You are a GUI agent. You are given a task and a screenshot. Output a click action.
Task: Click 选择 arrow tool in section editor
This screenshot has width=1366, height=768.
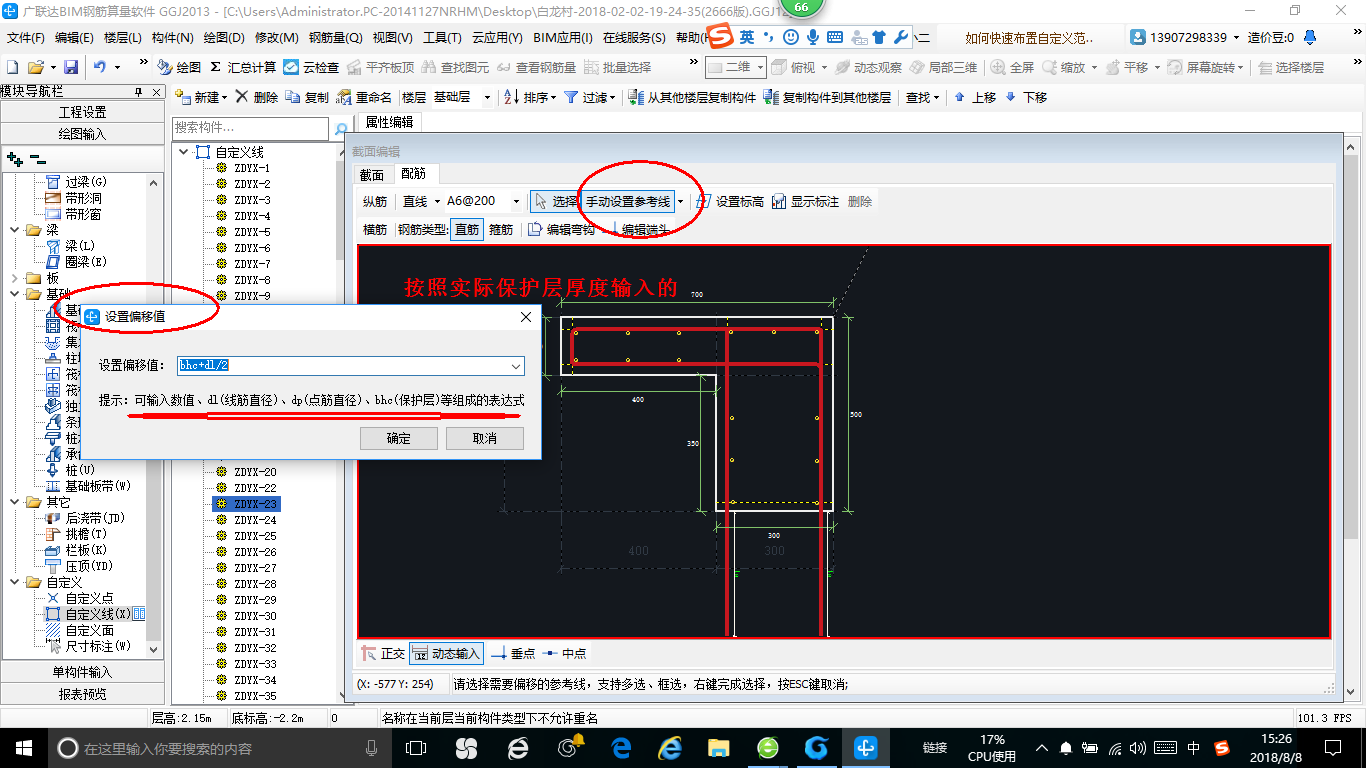[x=555, y=201]
